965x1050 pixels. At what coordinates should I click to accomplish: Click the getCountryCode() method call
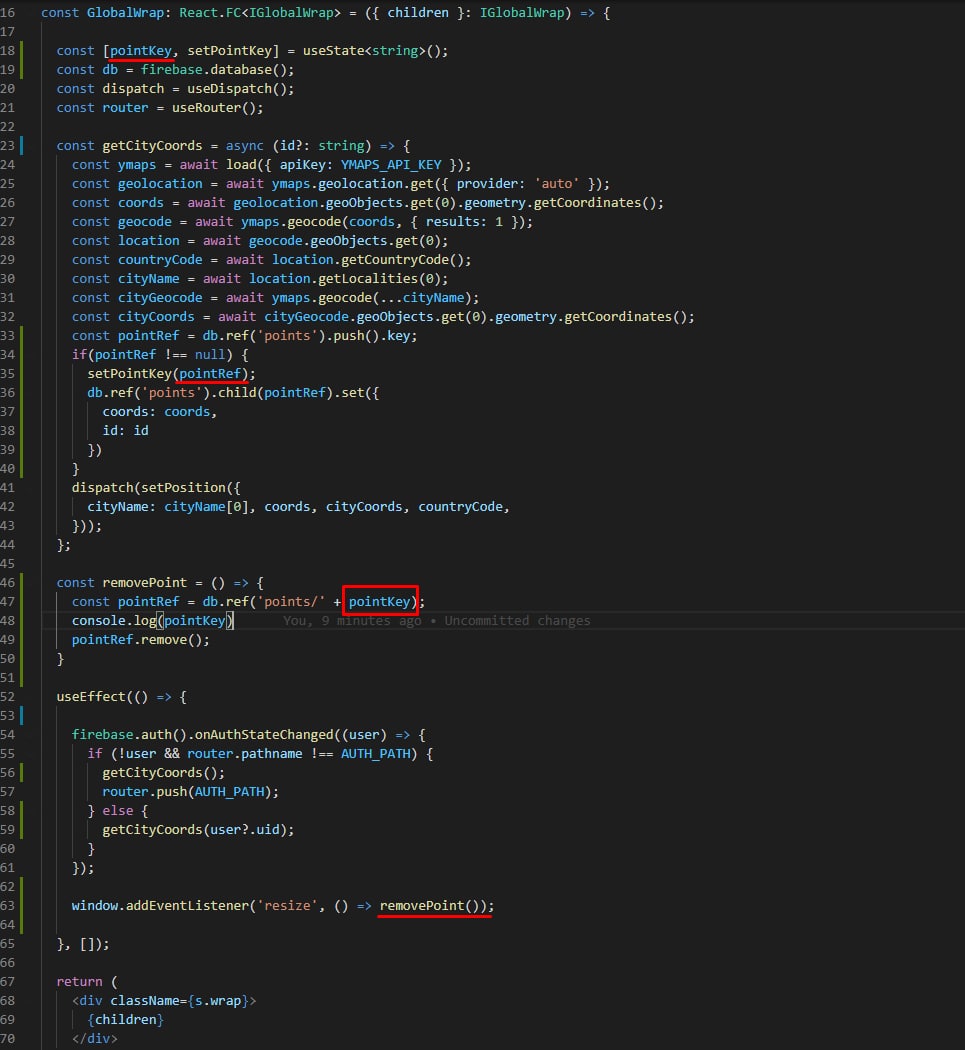pos(402,260)
